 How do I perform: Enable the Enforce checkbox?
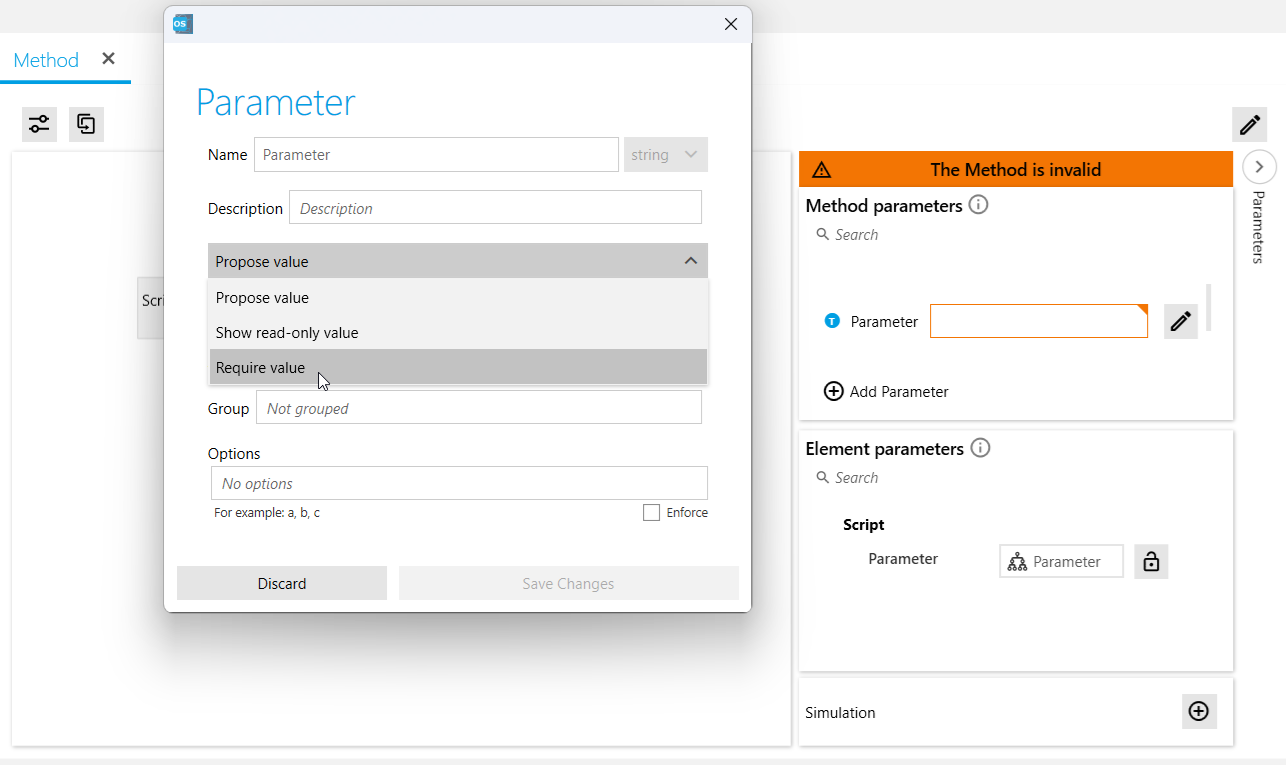[x=652, y=513]
